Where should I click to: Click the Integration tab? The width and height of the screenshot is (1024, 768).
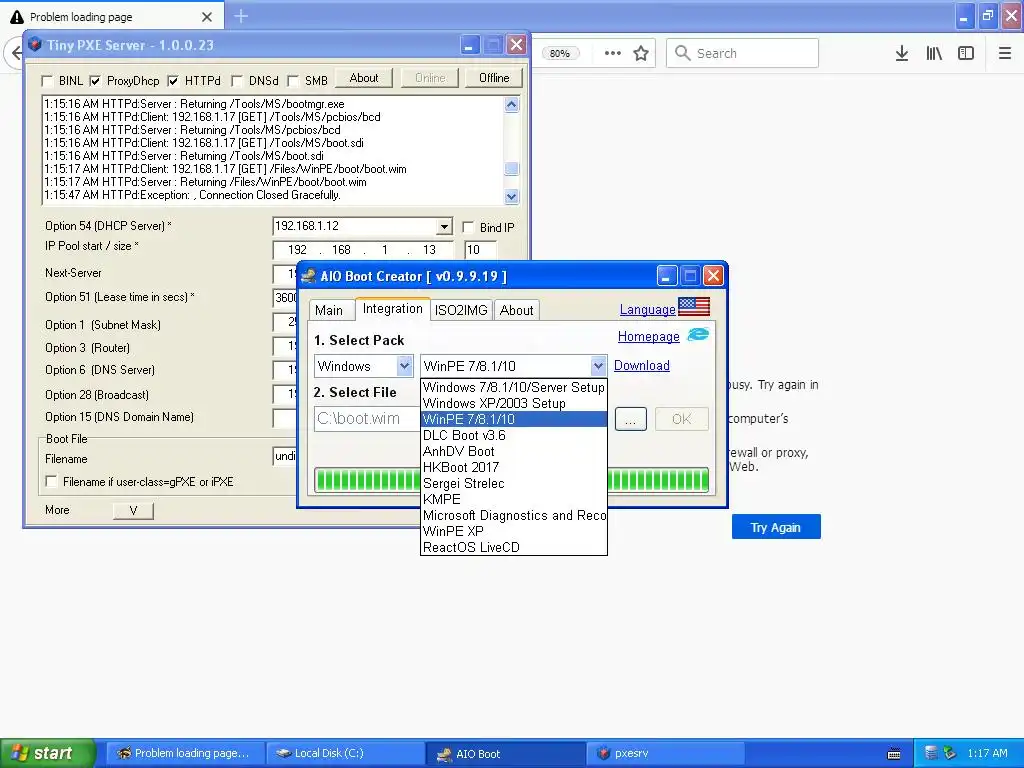point(392,309)
